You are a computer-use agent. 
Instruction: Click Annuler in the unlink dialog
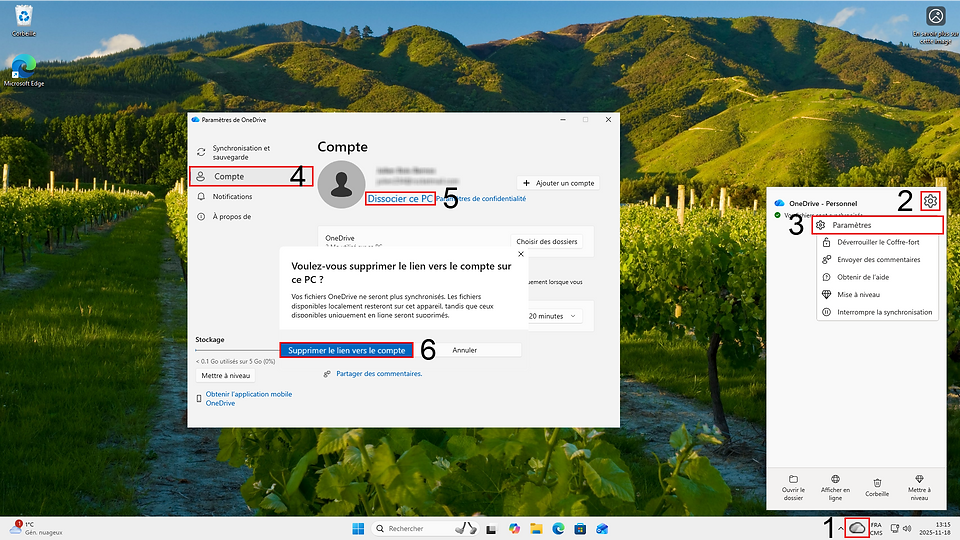pos(465,350)
